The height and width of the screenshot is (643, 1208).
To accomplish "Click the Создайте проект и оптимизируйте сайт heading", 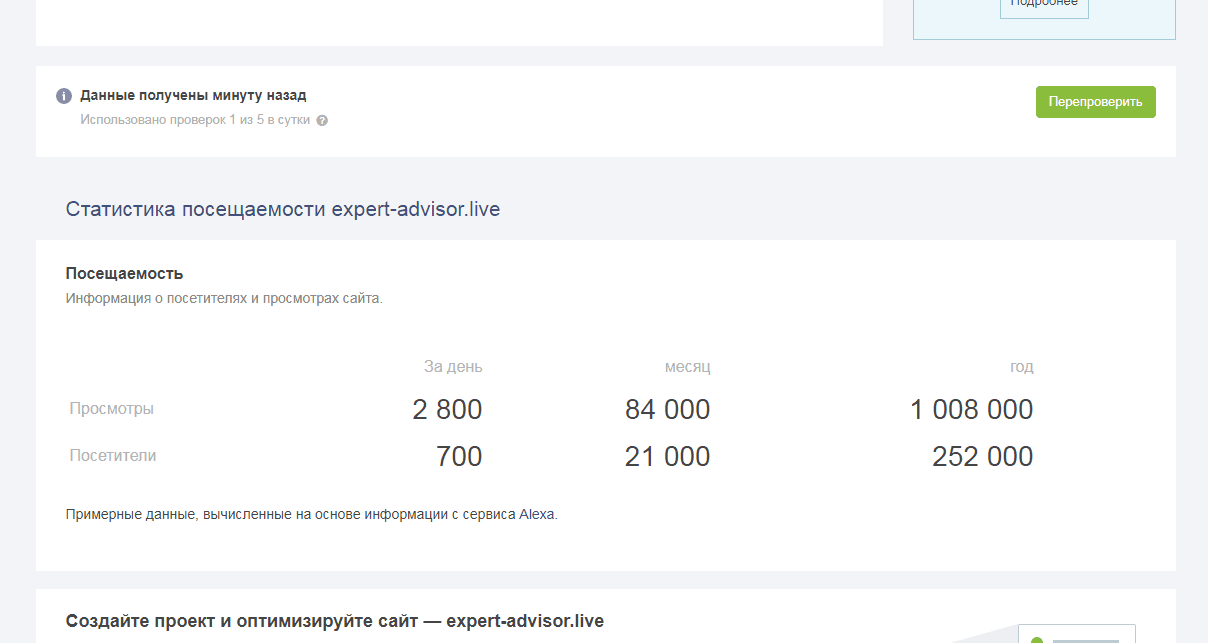I will coord(335,621).
